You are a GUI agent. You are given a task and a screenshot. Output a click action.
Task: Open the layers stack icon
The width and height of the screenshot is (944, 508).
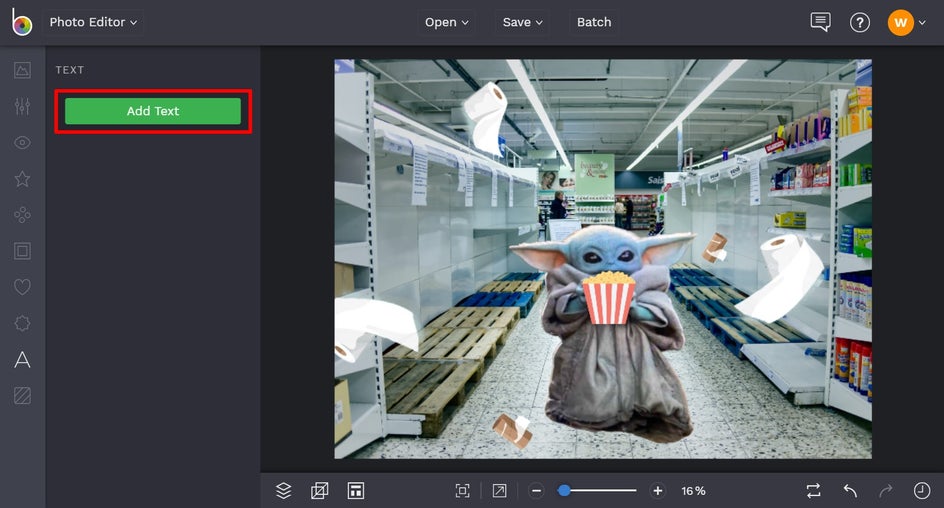click(x=284, y=491)
